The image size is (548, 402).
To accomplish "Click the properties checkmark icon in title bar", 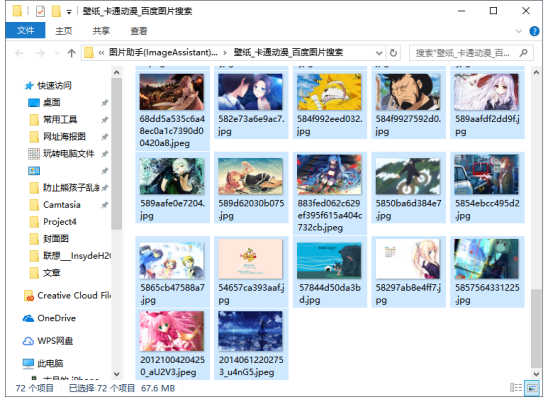I will pos(40,11).
